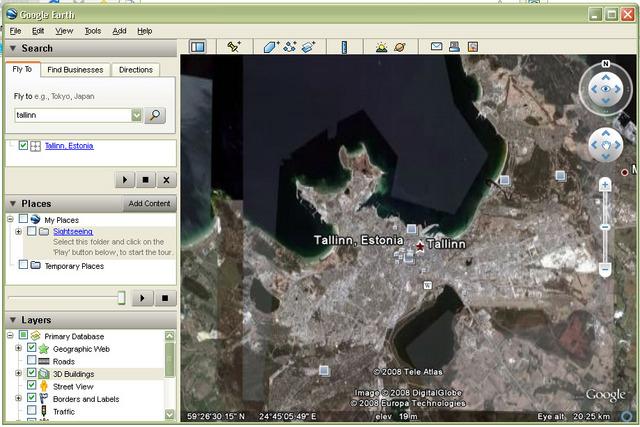Uncheck the Geographic Web layer
This screenshot has width=640, height=427.
31,348
